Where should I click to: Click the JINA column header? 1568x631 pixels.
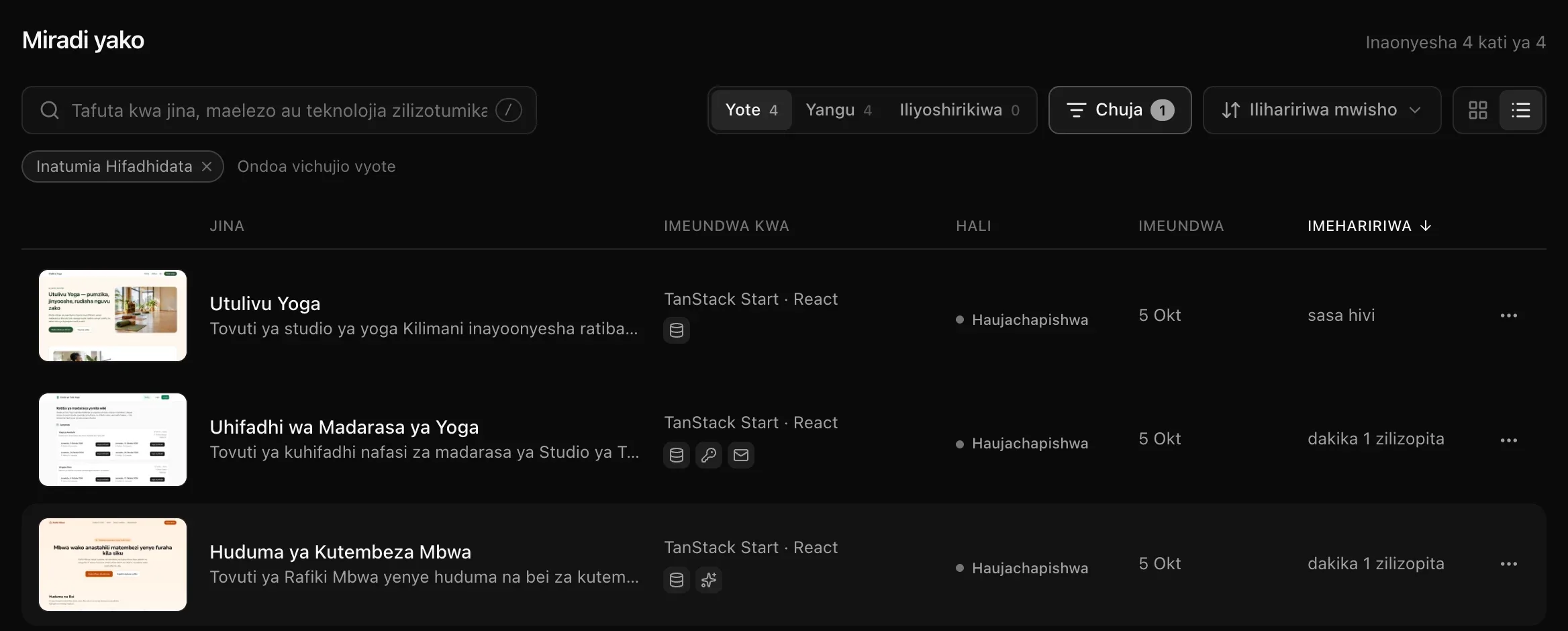(x=227, y=226)
